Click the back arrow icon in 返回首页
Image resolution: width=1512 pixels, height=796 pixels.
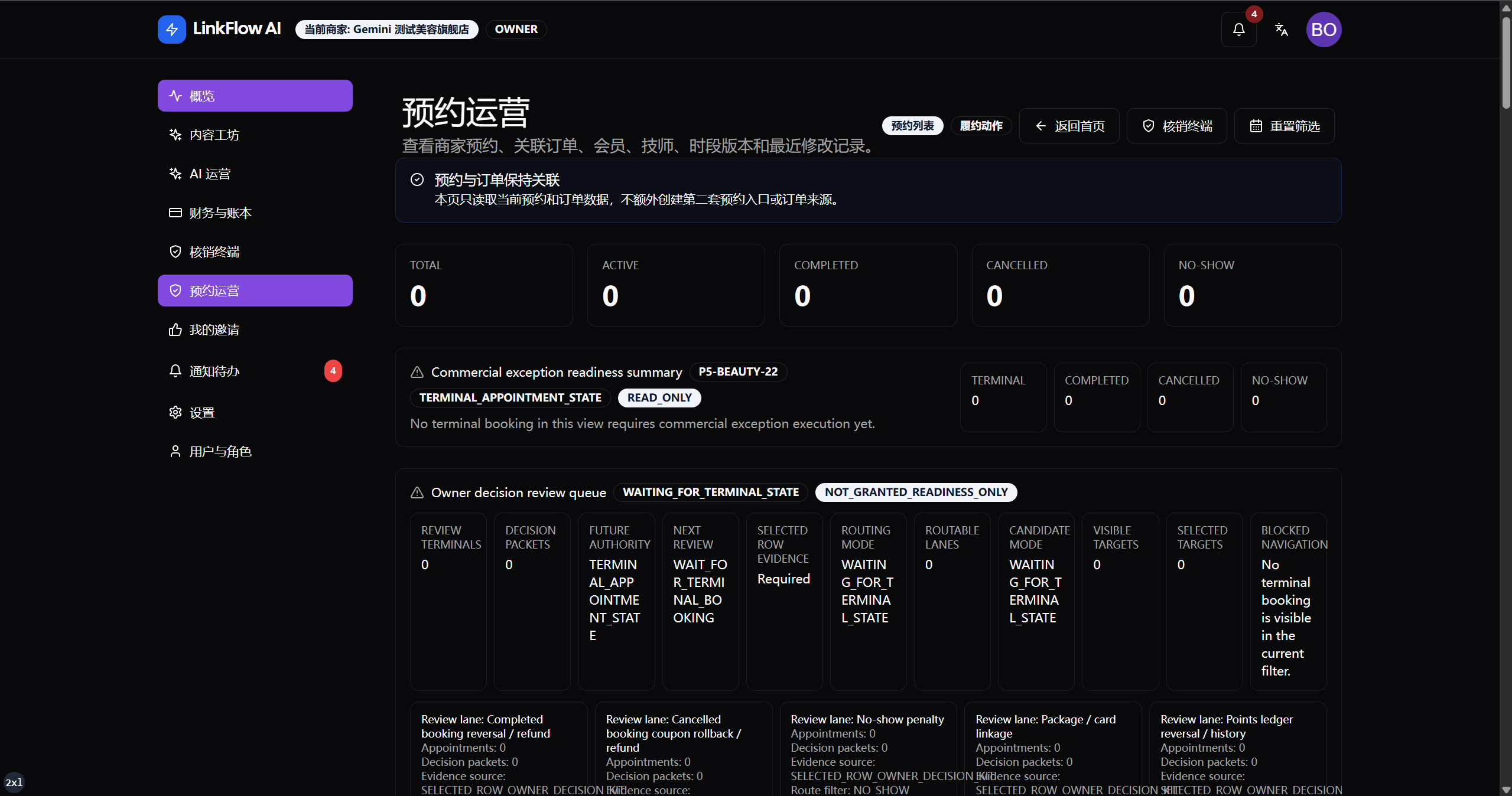tap(1041, 126)
